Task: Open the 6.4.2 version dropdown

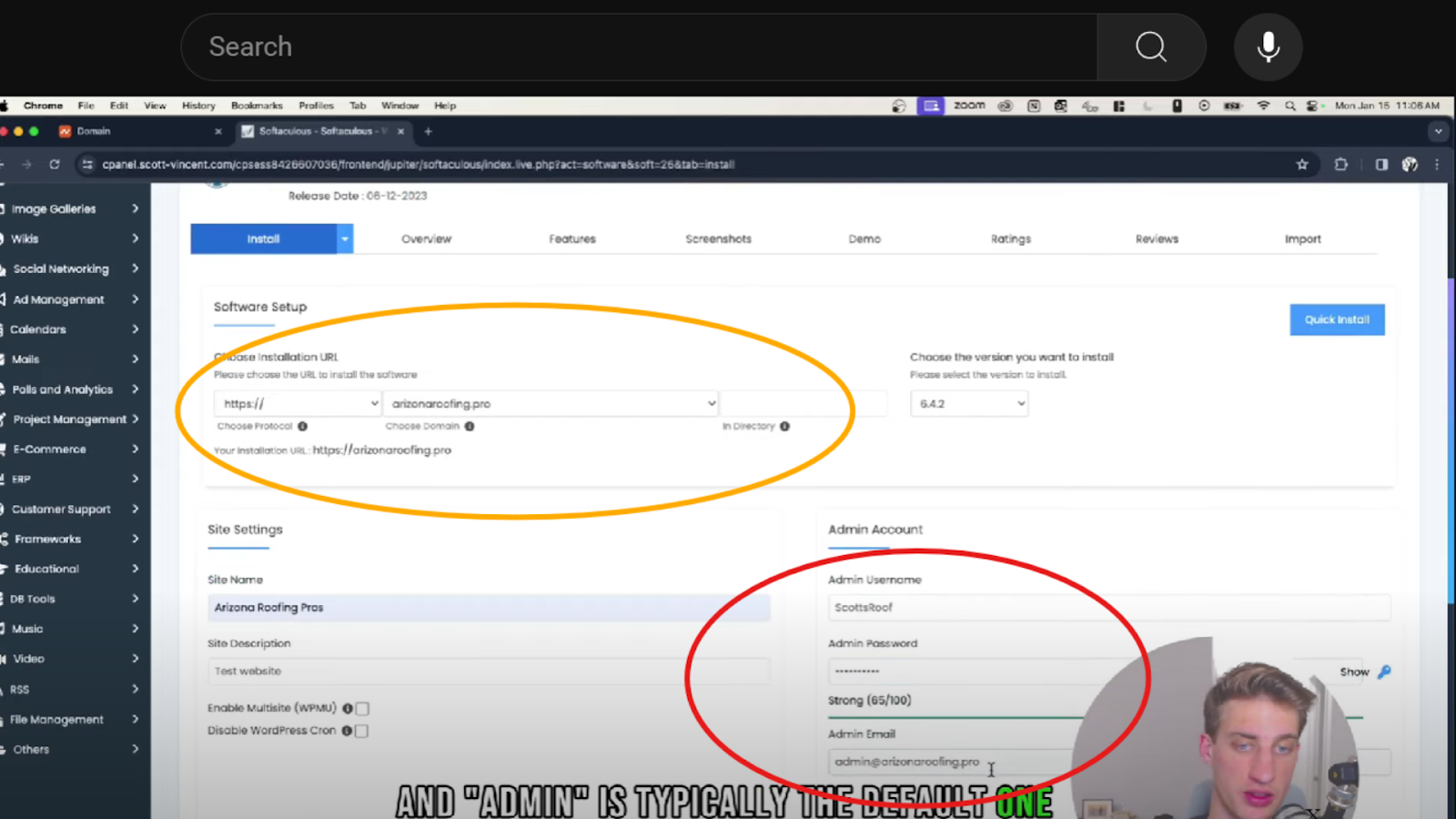Action: pyautogui.click(x=969, y=403)
